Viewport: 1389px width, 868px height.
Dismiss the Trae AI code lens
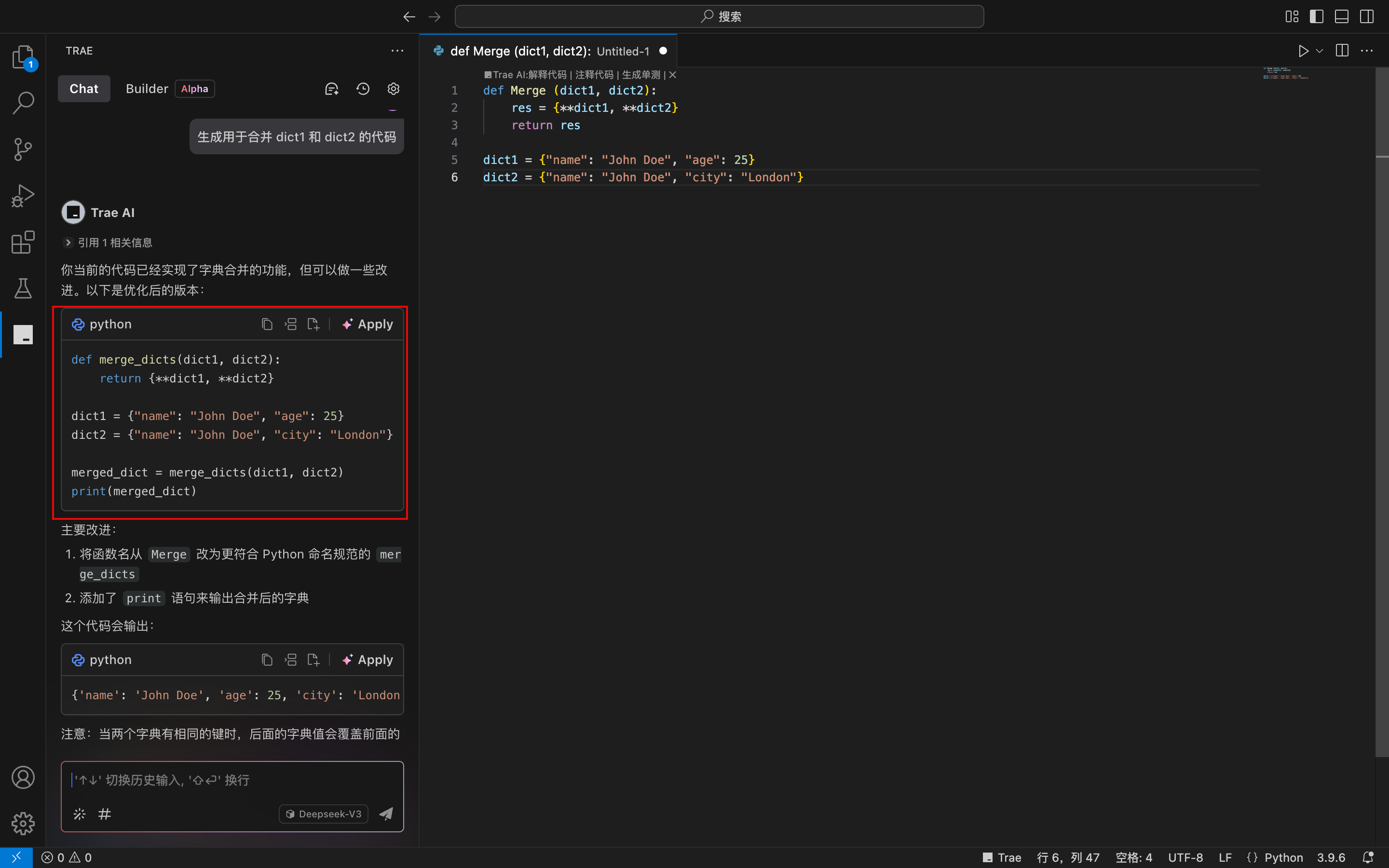(x=673, y=75)
